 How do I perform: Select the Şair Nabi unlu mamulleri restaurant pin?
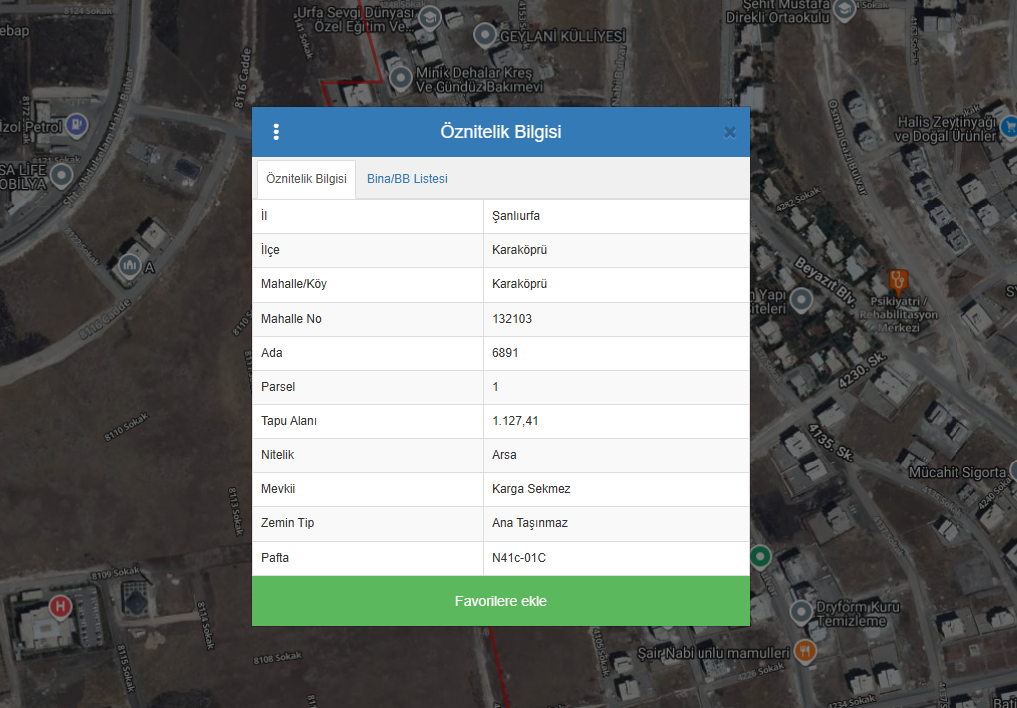point(806,652)
